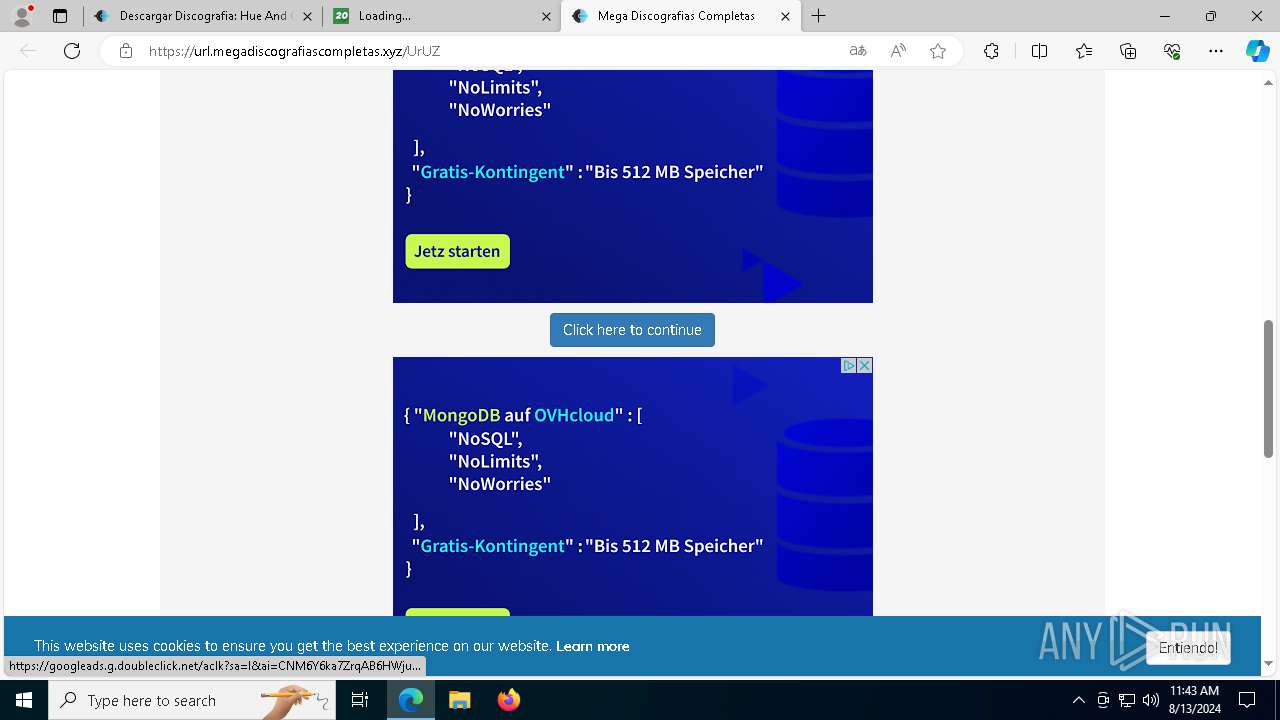1280x720 pixels.
Task: Open the cookie Learn more link
Action: pos(593,646)
